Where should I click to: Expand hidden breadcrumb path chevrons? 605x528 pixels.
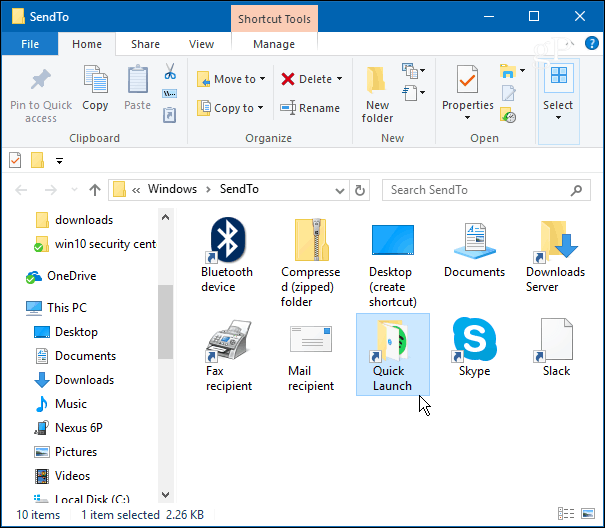136,190
